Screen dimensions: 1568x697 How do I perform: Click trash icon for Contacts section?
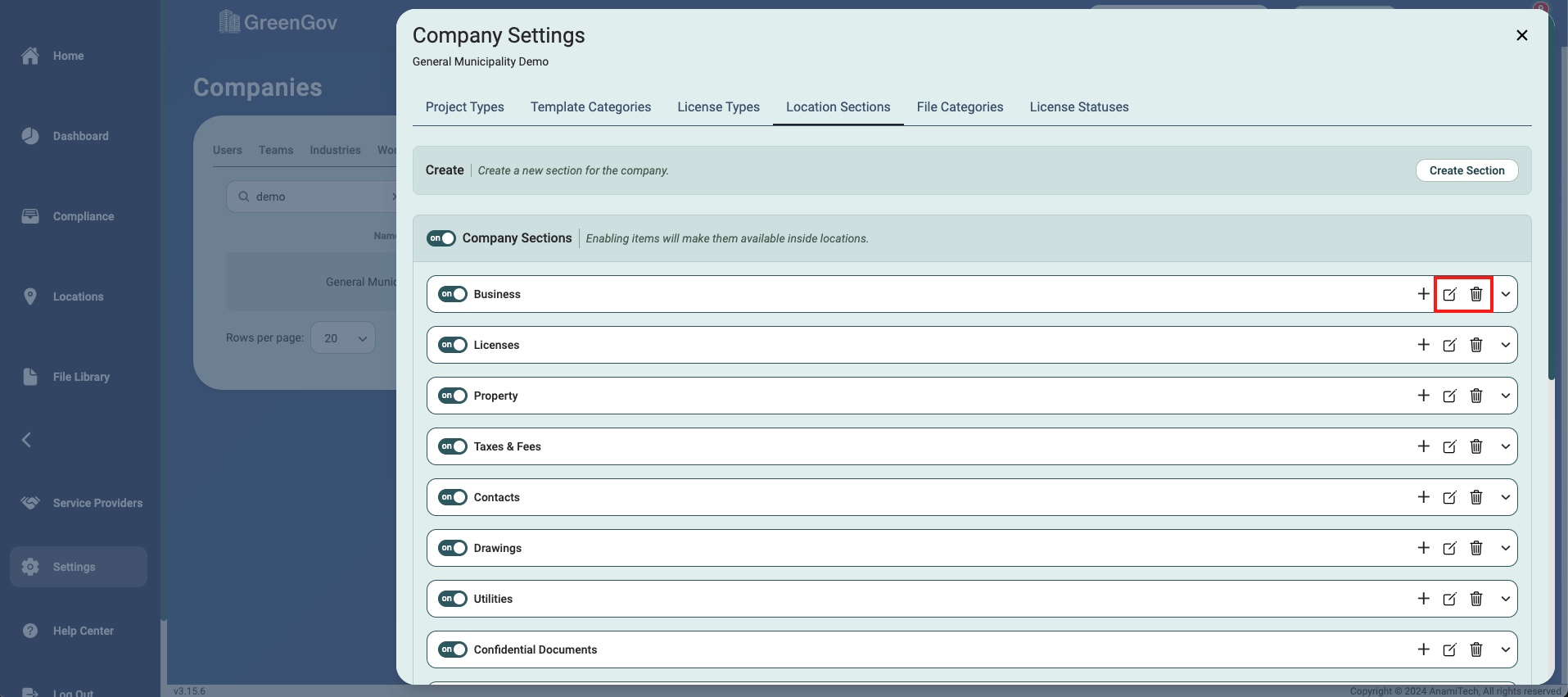click(x=1476, y=497)
